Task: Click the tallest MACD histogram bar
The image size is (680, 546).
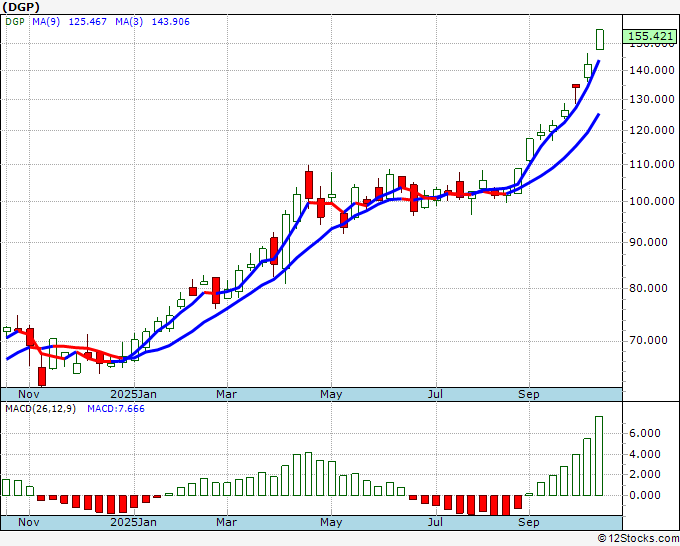Action: (599, 456)
